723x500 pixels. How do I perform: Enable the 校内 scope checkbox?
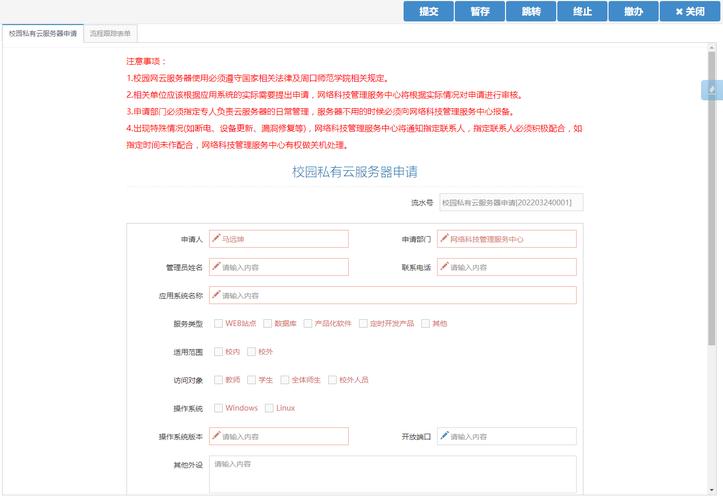pos(219,351)
